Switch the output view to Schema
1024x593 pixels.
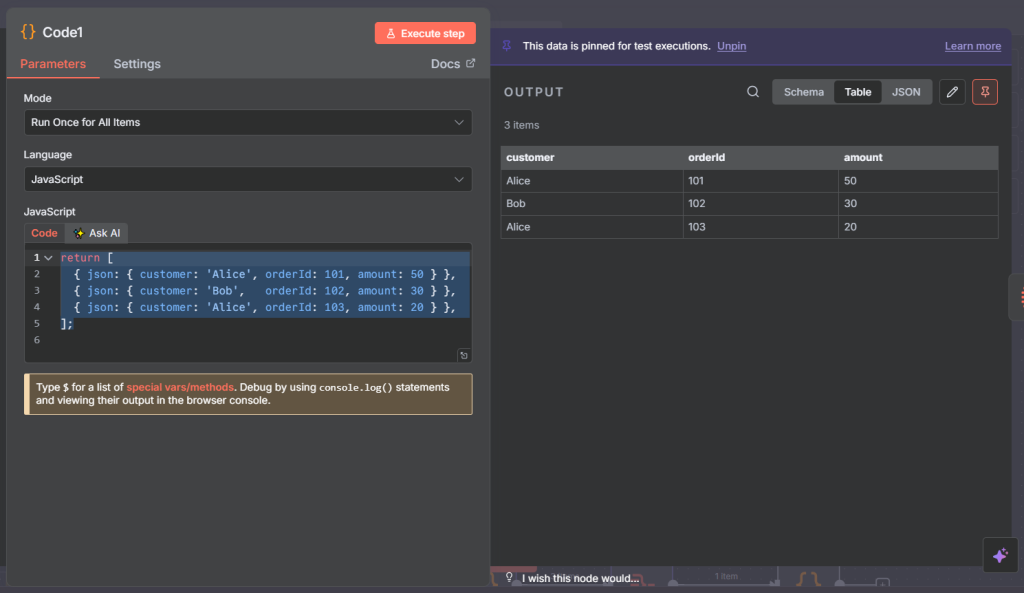click(x=804, y=92)
